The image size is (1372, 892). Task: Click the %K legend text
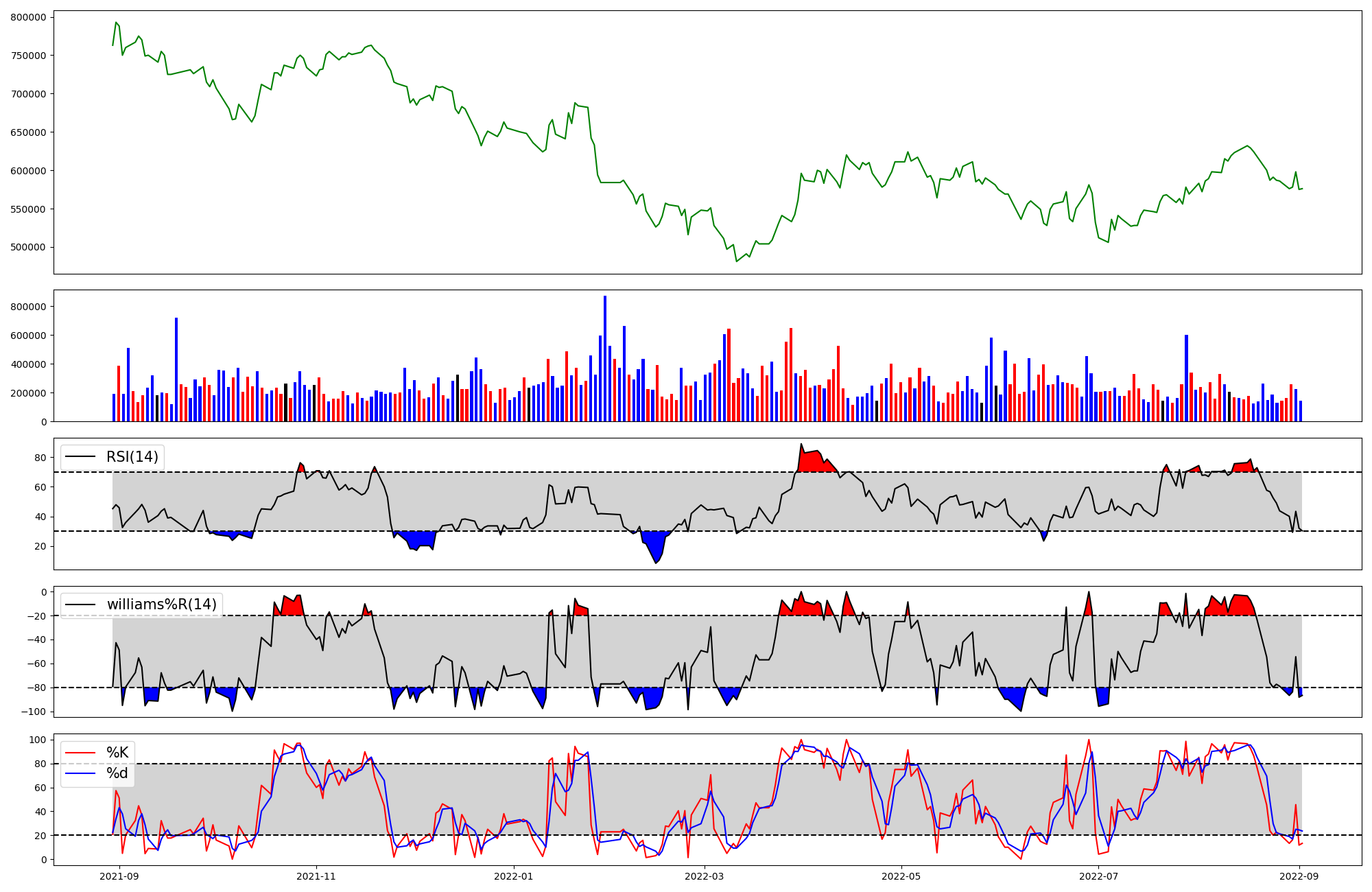[117, 753]
